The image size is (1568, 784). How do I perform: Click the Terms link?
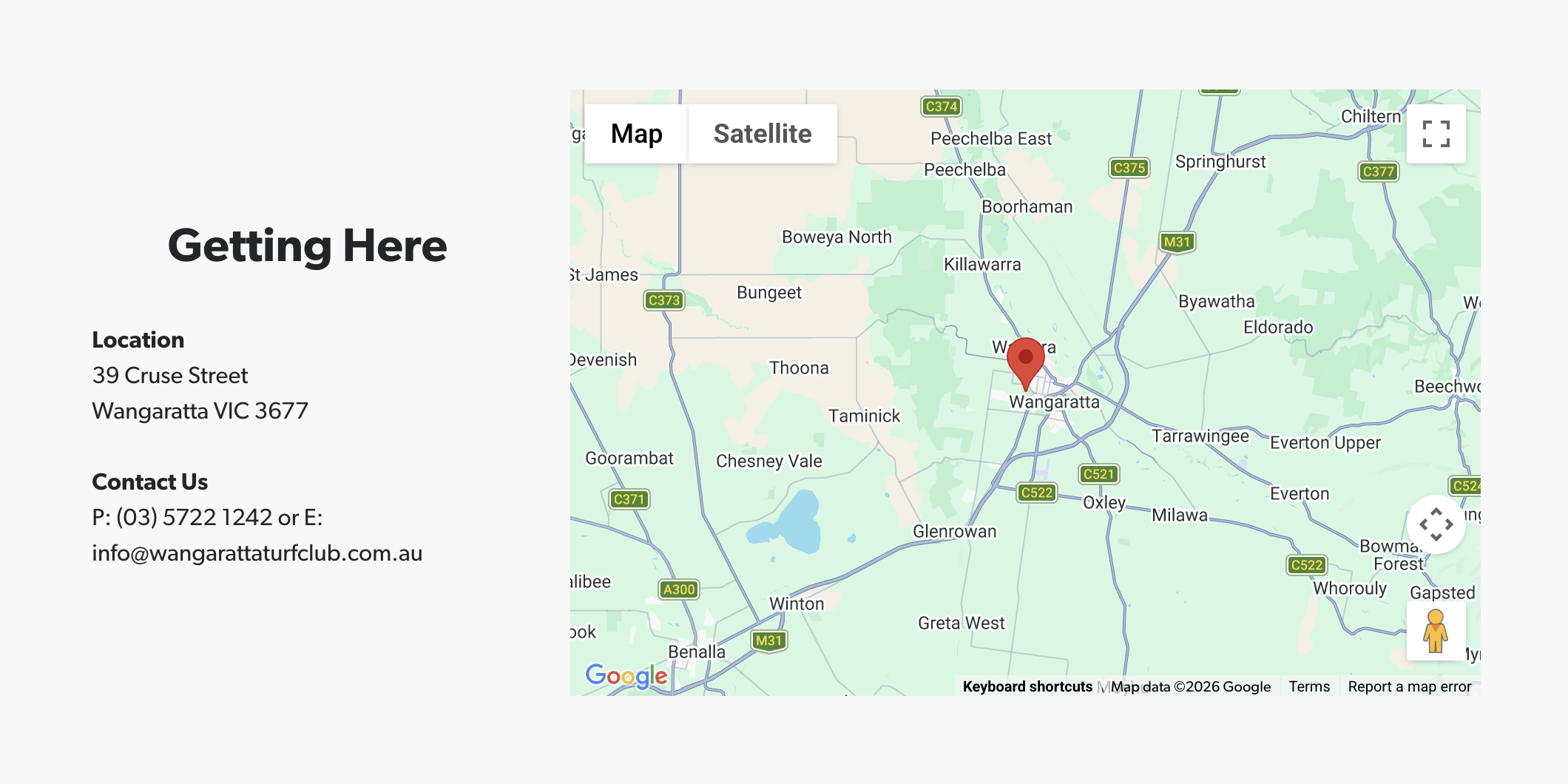click(x=1309, y=686)
